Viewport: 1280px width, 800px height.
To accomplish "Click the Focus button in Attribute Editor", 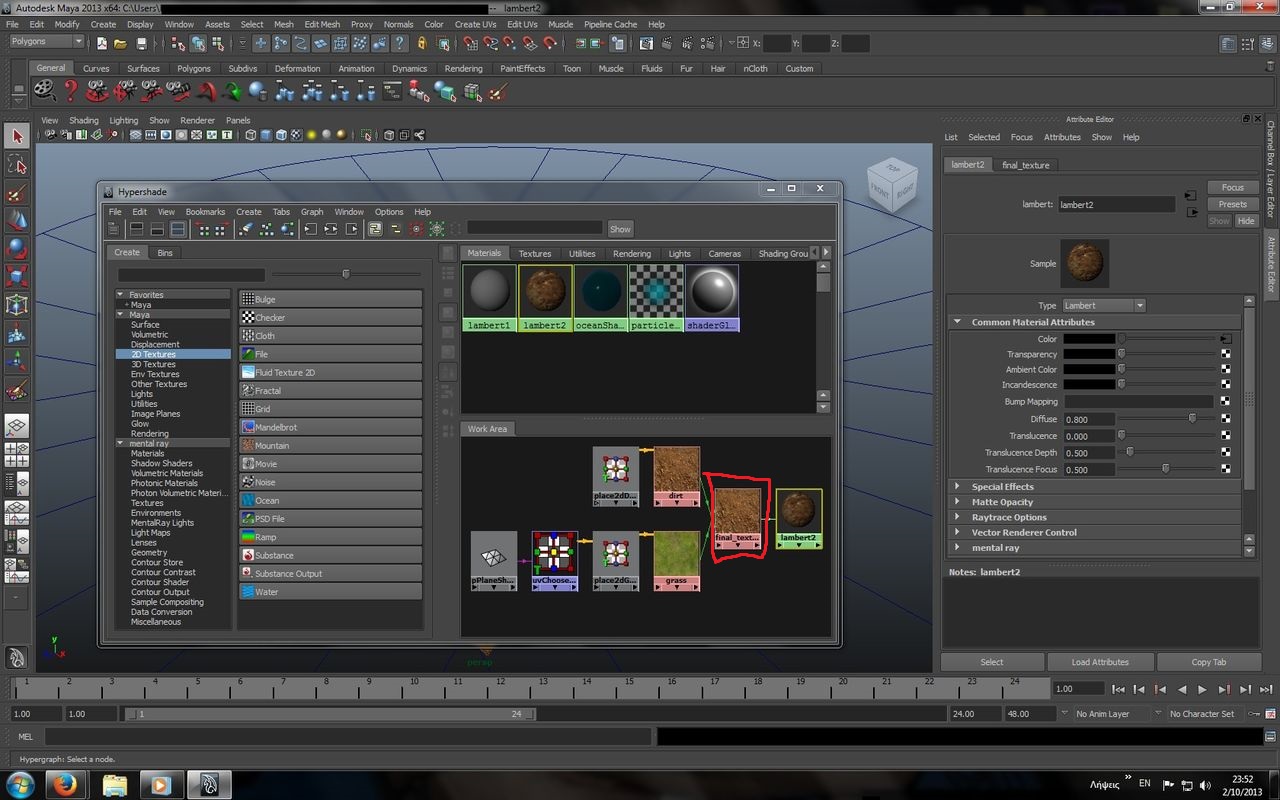I will (1232, 187).
